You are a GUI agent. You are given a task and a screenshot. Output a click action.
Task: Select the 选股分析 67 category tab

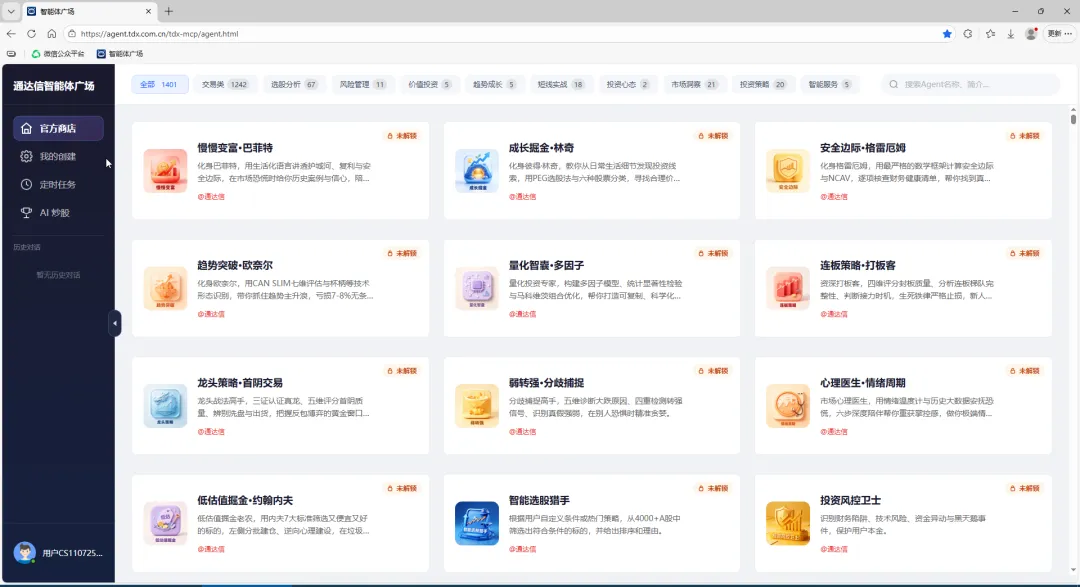[x=293, y=84]
